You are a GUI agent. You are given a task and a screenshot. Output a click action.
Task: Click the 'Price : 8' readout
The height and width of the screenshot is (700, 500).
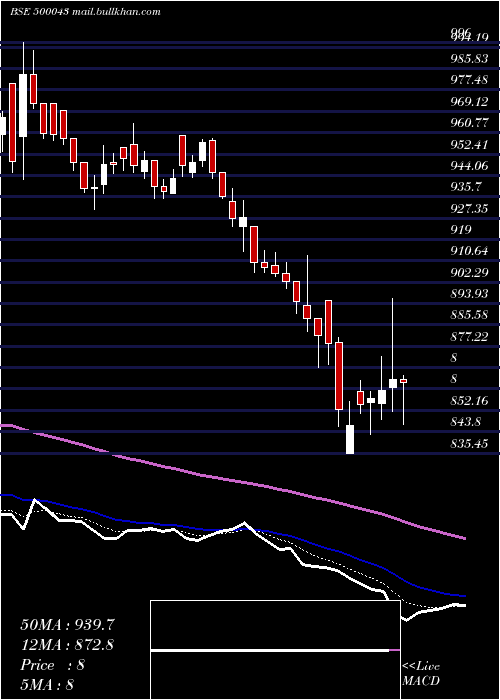pos(52,665)
